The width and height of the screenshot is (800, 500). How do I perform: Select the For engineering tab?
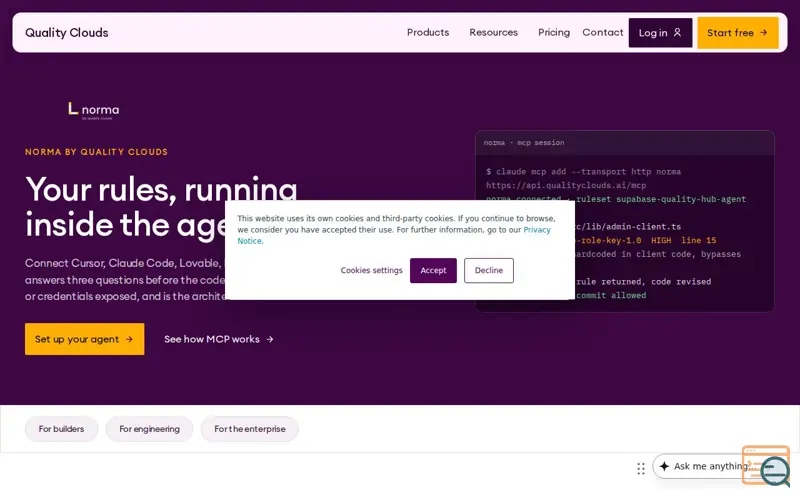tap(149, 429)
